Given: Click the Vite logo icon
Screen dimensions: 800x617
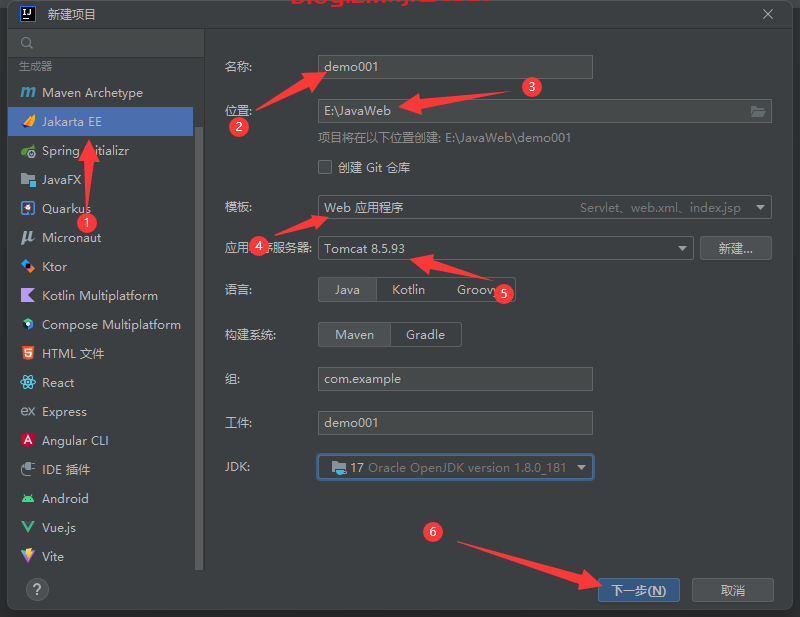Looking at the screenshot, I should (x=28, y=556).
